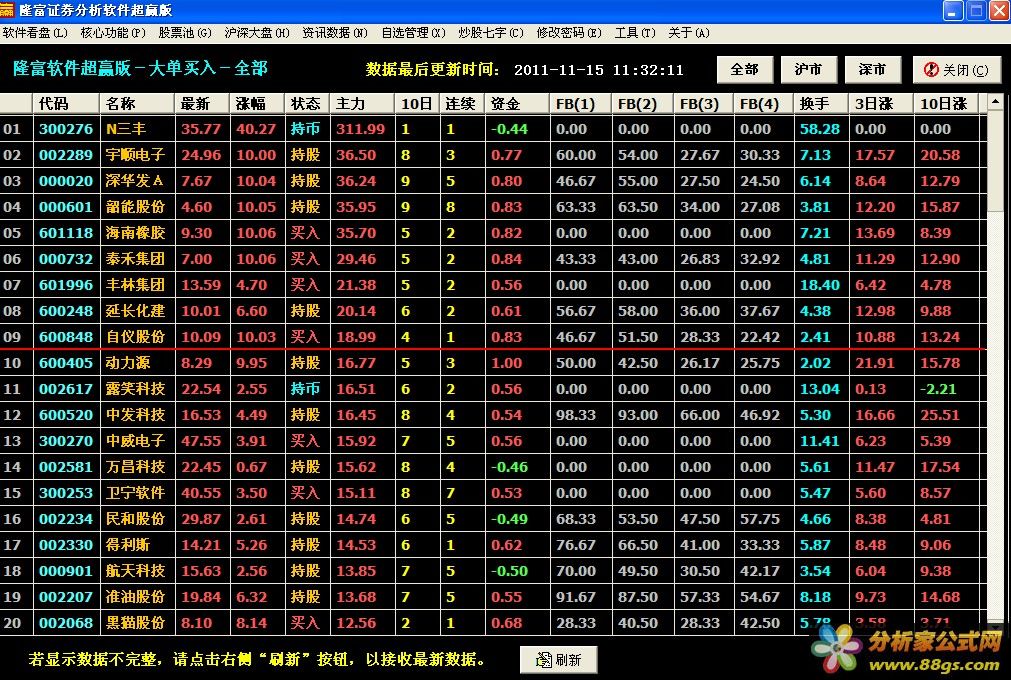The image size is (1011, 680).
Task: Open the 修改密码(E) menu
Action: pyautogui.click(x=569, y=33)
